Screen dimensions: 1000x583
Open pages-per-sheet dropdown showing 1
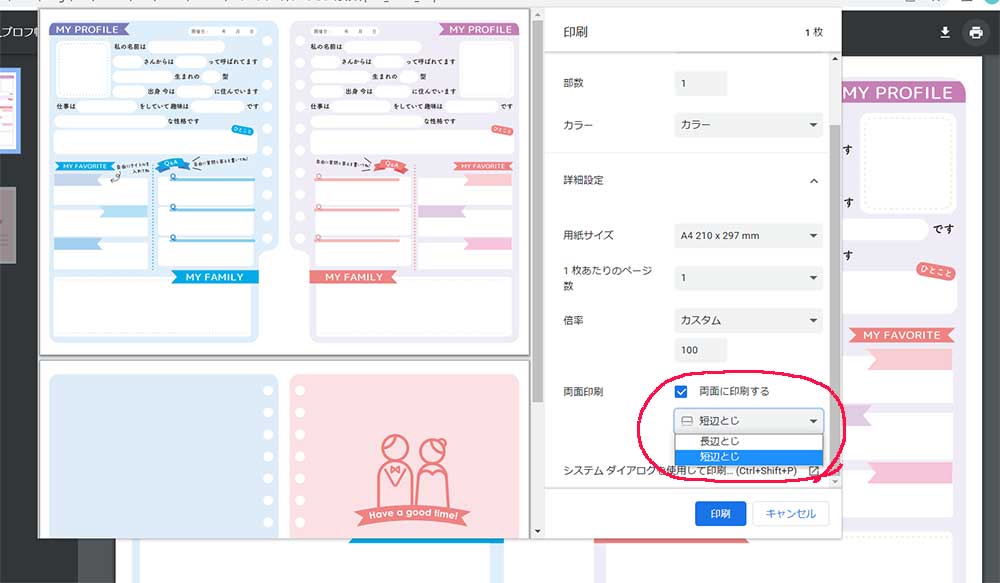point(748,278)
